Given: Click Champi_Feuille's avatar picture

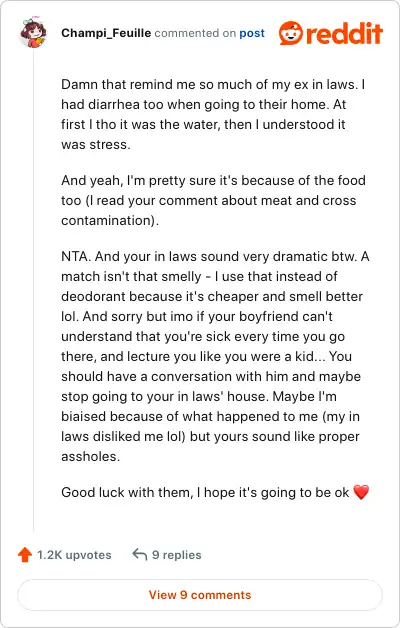Looking at the screenshot, I should pyautogui.click(x=33, y=32).
